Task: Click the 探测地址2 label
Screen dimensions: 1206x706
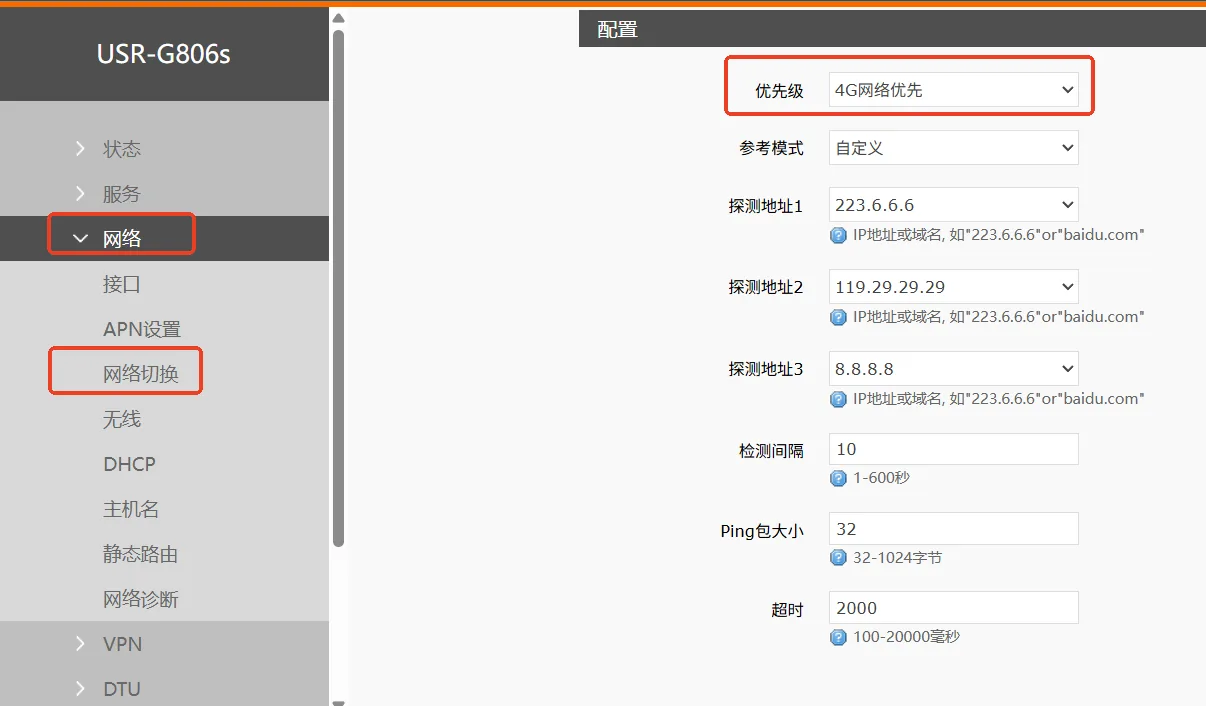Action: point(766,288)
